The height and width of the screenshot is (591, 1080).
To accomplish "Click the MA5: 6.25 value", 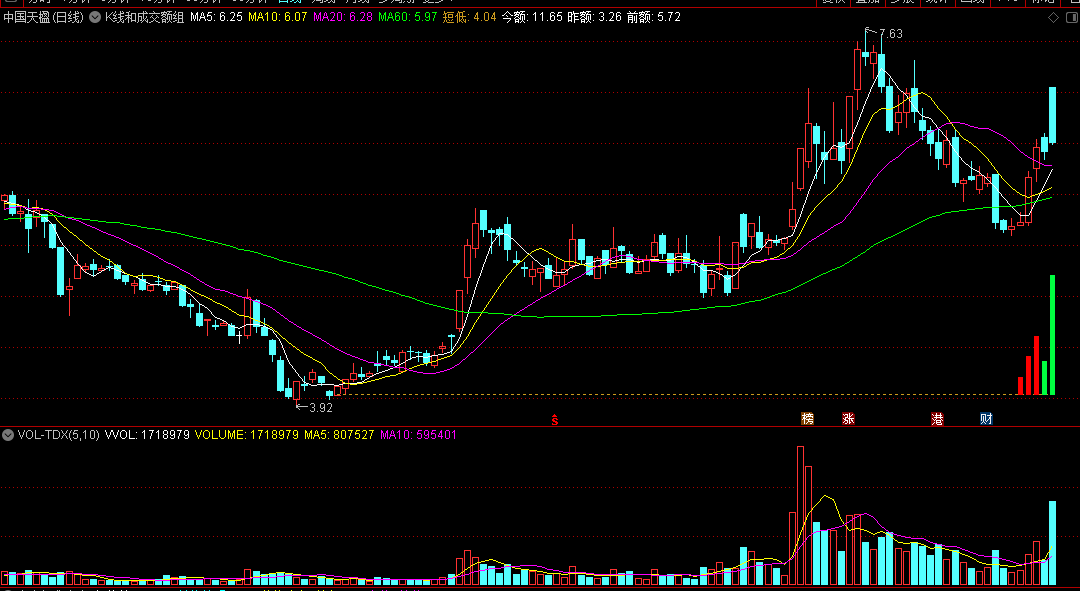I will pos(216,17).
